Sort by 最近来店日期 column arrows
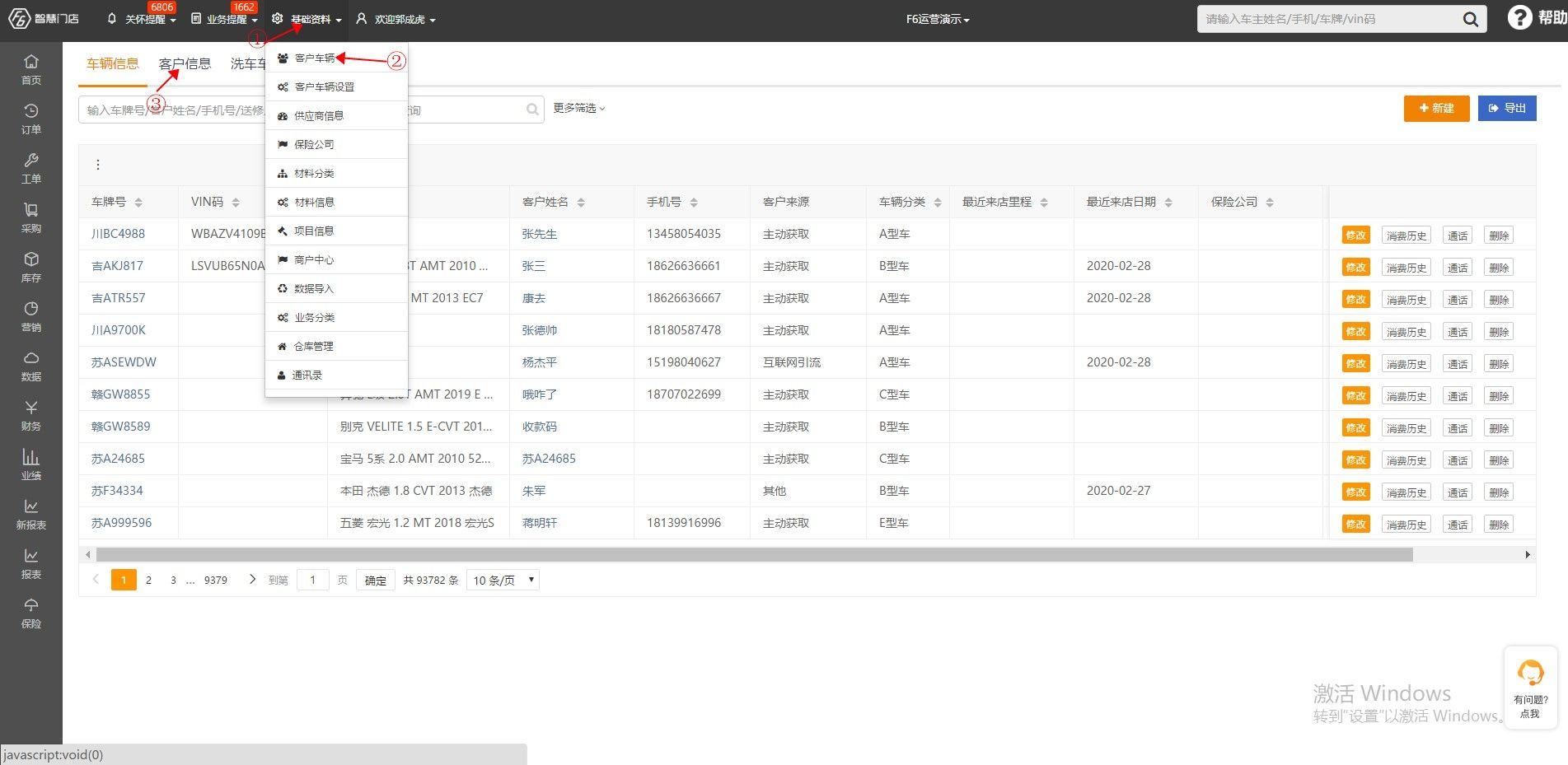This screenshot has width=1568, height=765. (1168, 203)
